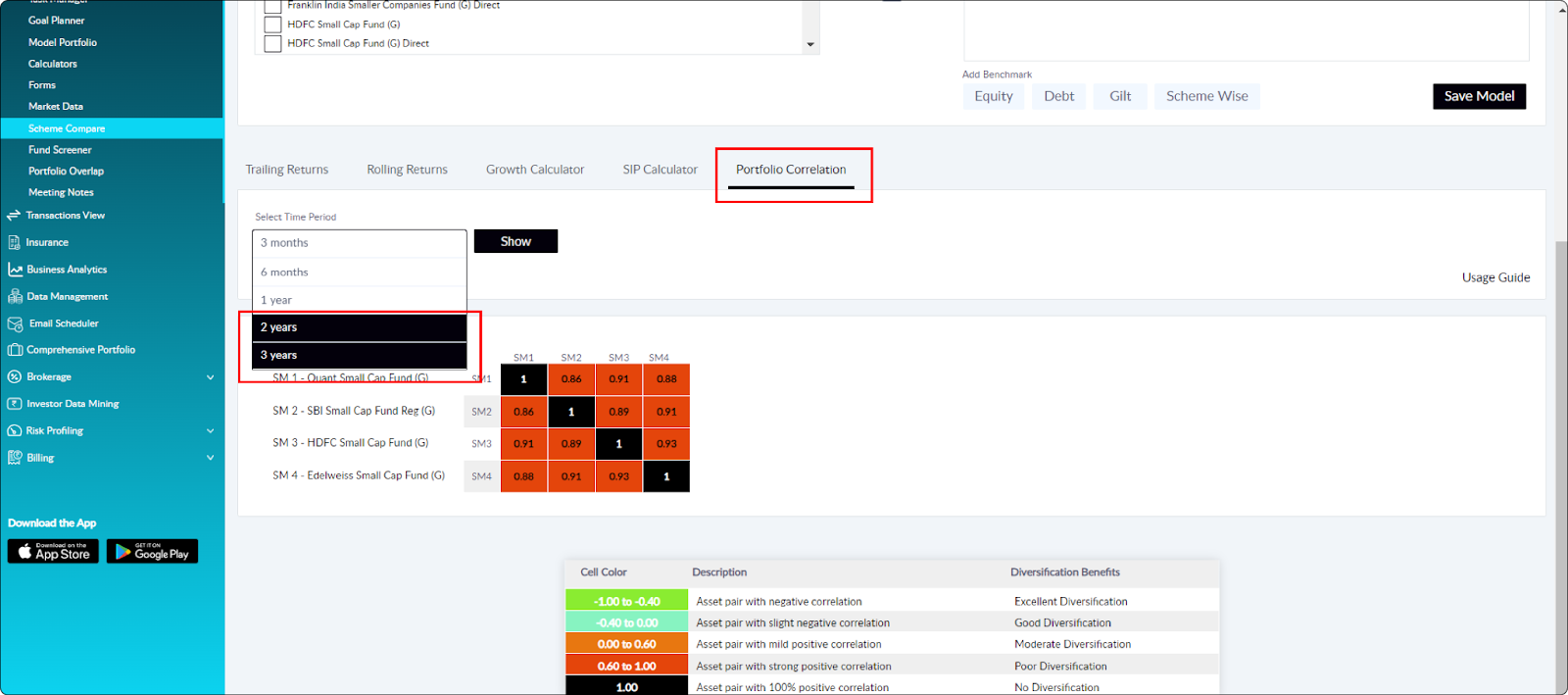The height and width of the screenshot is (695, 1568).
Task: Click the Data Management icon
Action: pos(15,296)
